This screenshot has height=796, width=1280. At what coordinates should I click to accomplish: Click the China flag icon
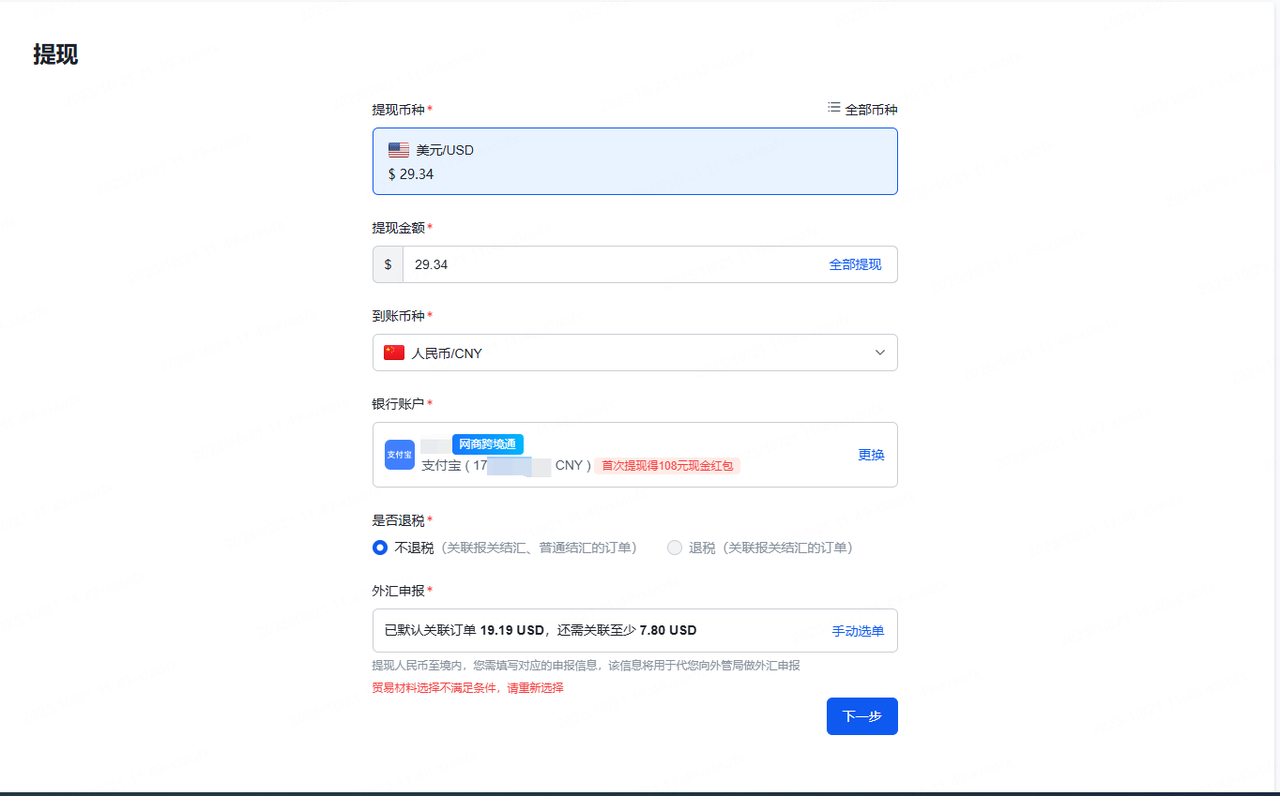click(394, 353)
